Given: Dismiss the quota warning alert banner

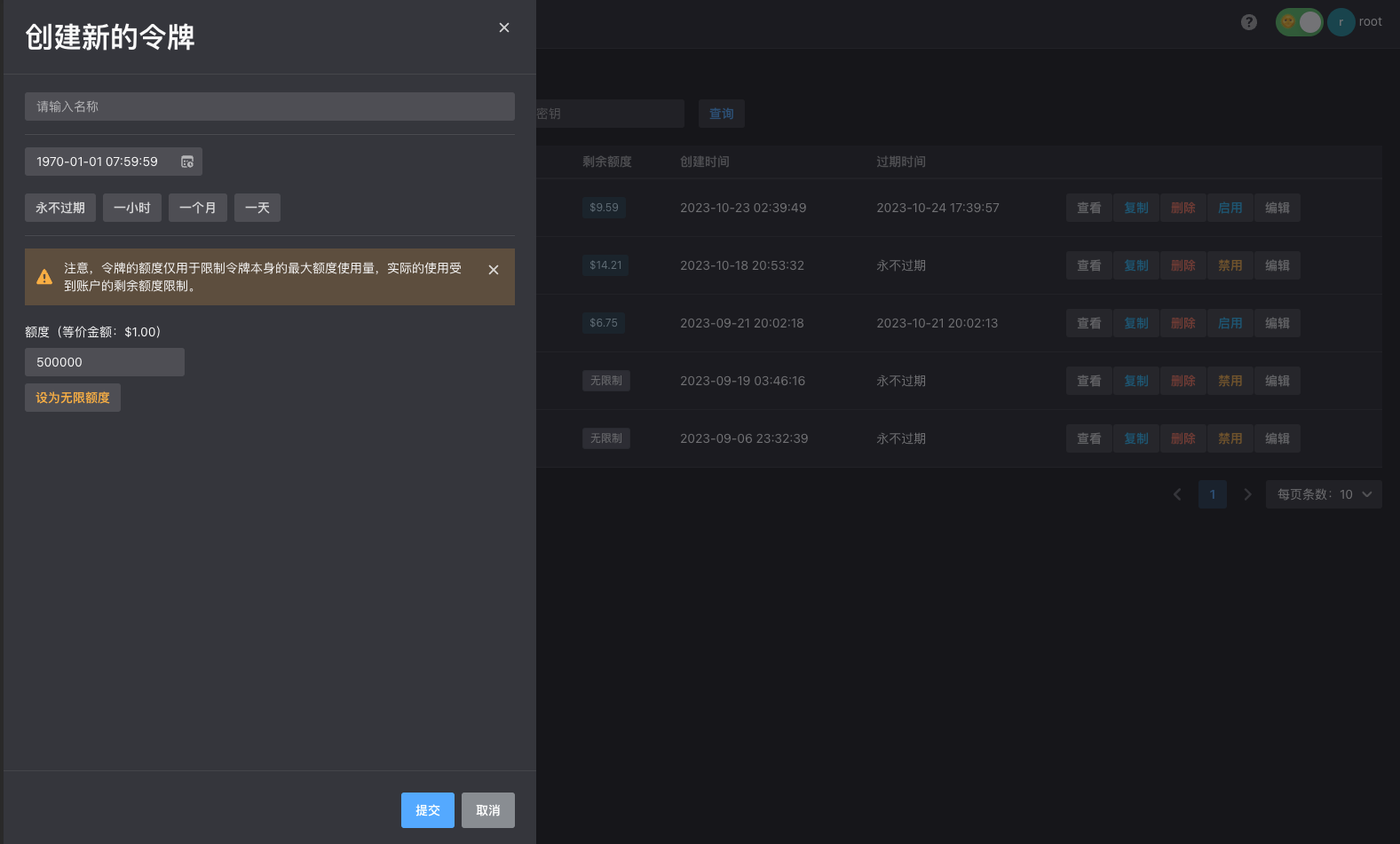Looking at the screenshot, I should coord(494,270).
